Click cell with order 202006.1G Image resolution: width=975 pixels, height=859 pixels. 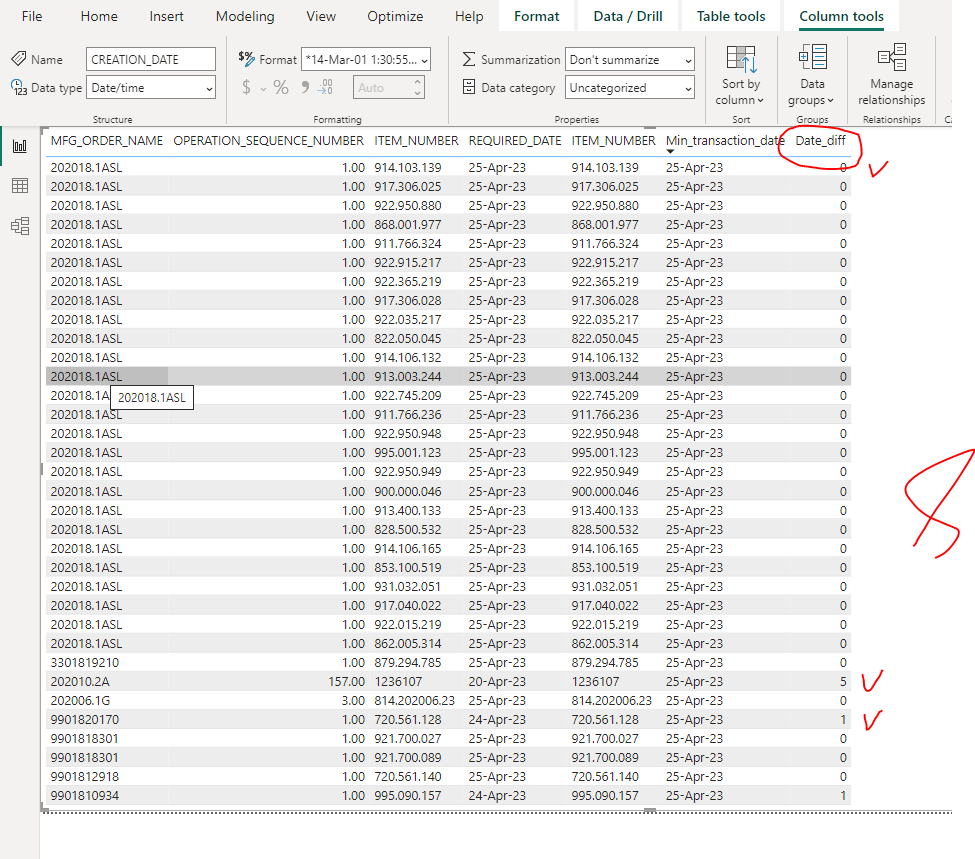tap(80, 700)
